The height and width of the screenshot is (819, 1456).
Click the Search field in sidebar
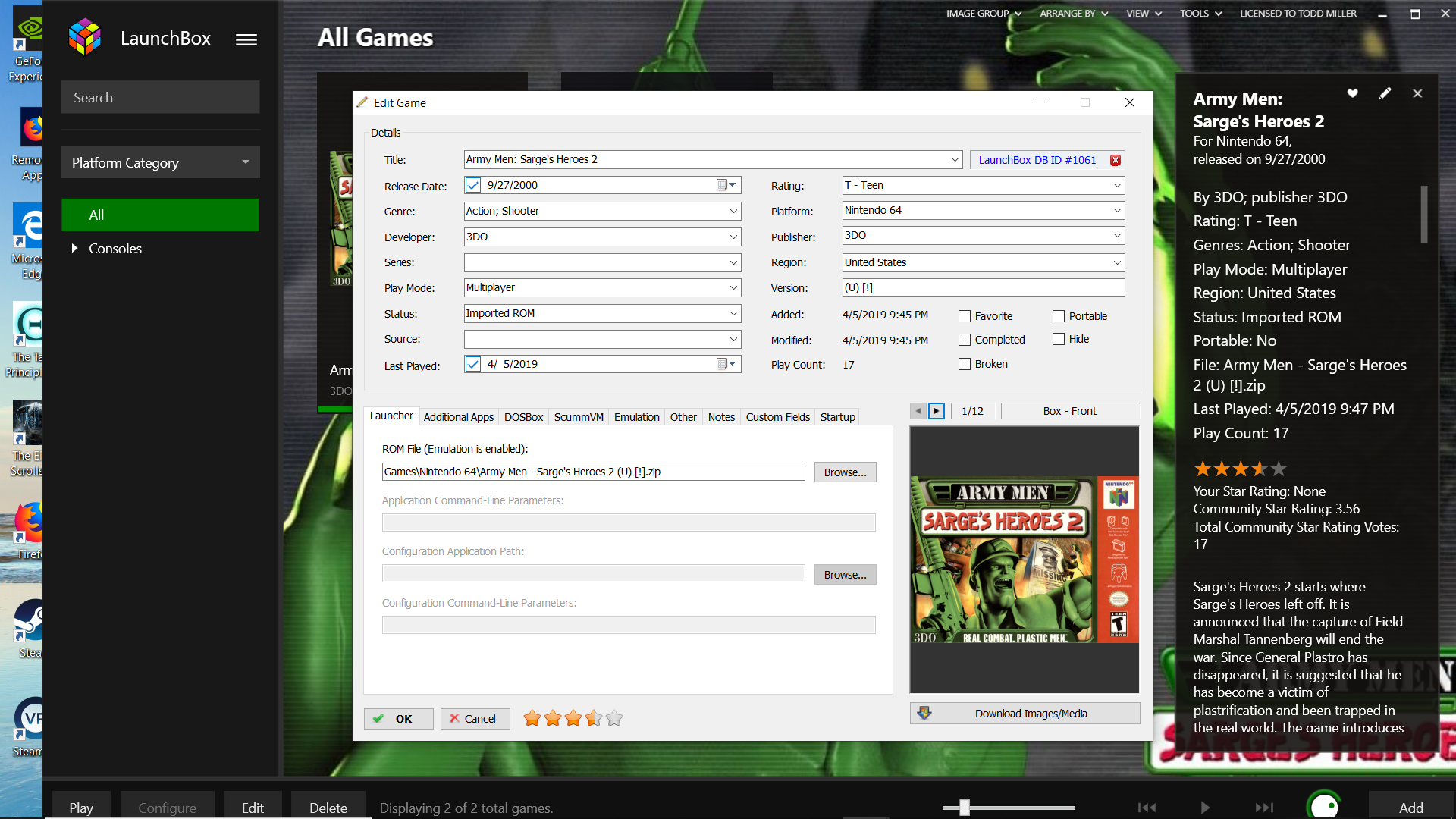(x=160, y=98)
